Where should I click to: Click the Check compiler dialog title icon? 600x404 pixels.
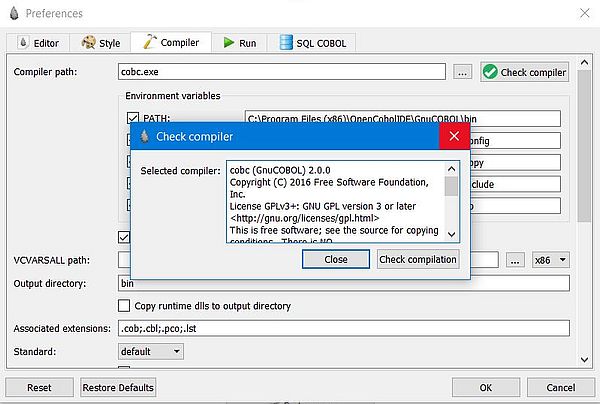[x=145, y=136]
